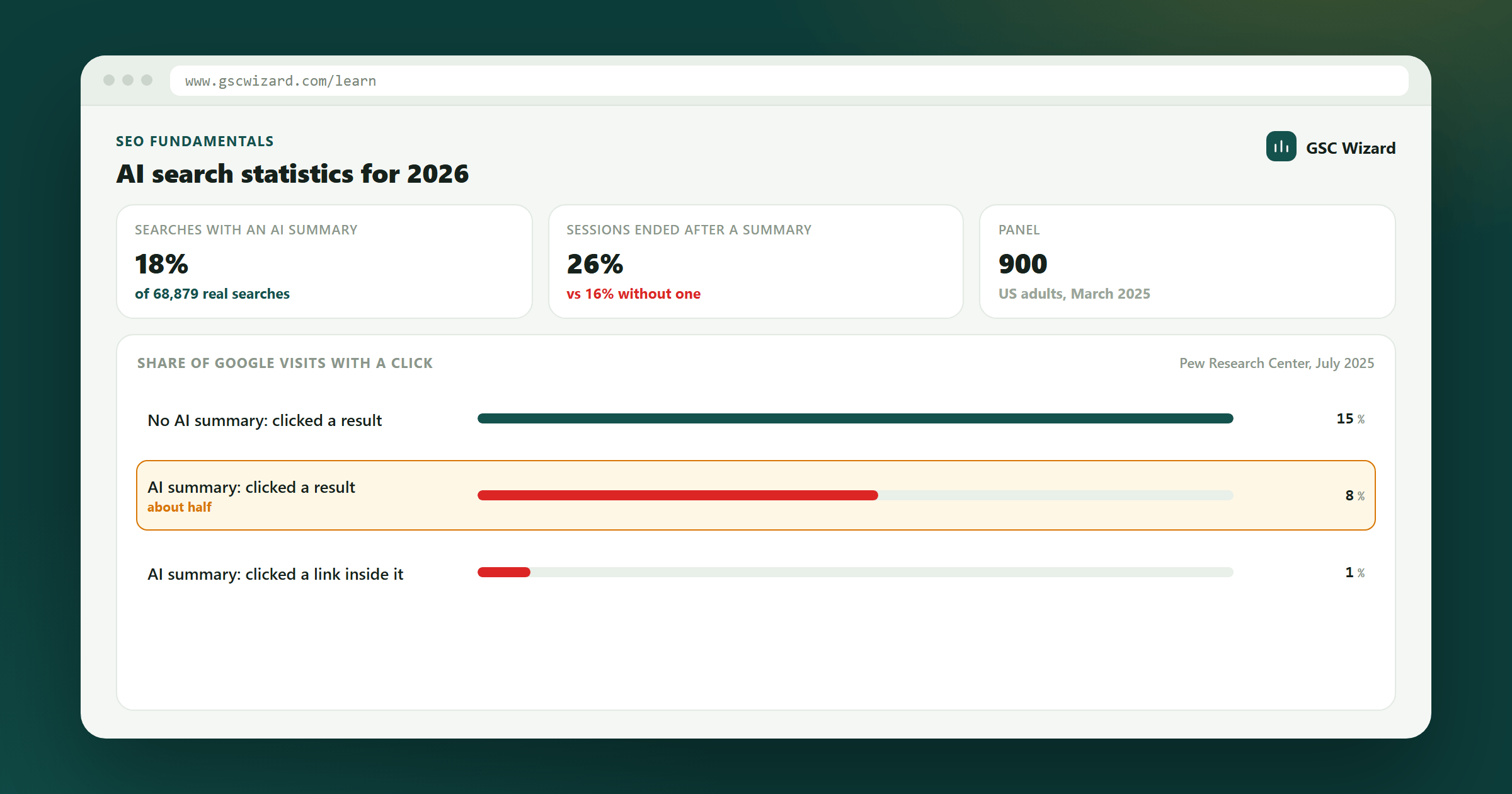Viewport: 1512px width, 794px height.
Task: Click the URL address bar www.gscwizard.com/learn
Action: point(789,81)
